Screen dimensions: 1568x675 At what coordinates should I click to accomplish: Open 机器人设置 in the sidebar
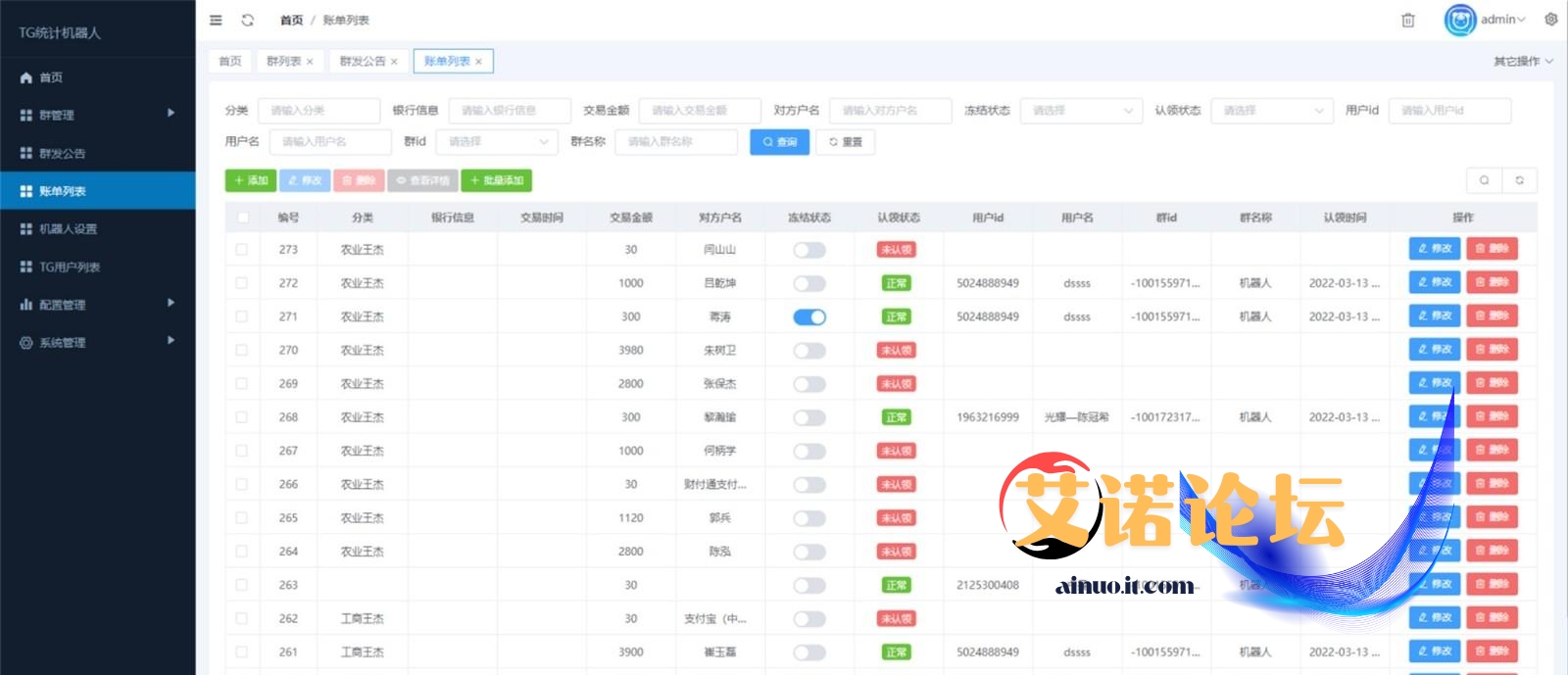[x=69, y=229]
